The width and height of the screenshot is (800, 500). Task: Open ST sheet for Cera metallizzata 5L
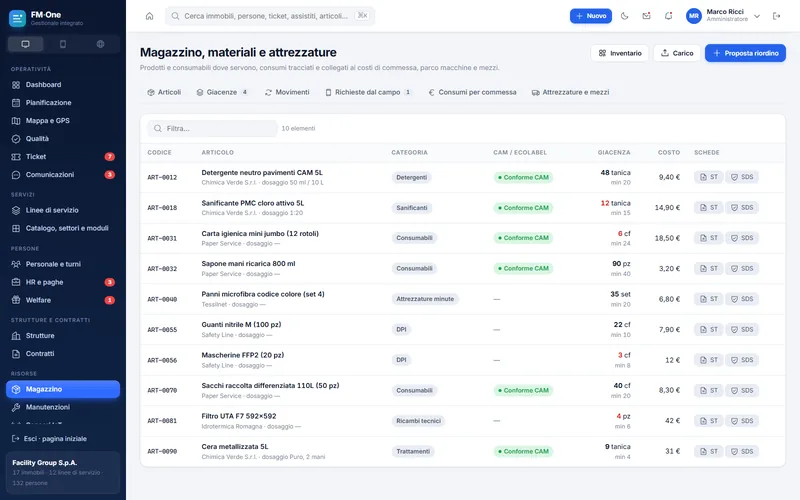709,452
